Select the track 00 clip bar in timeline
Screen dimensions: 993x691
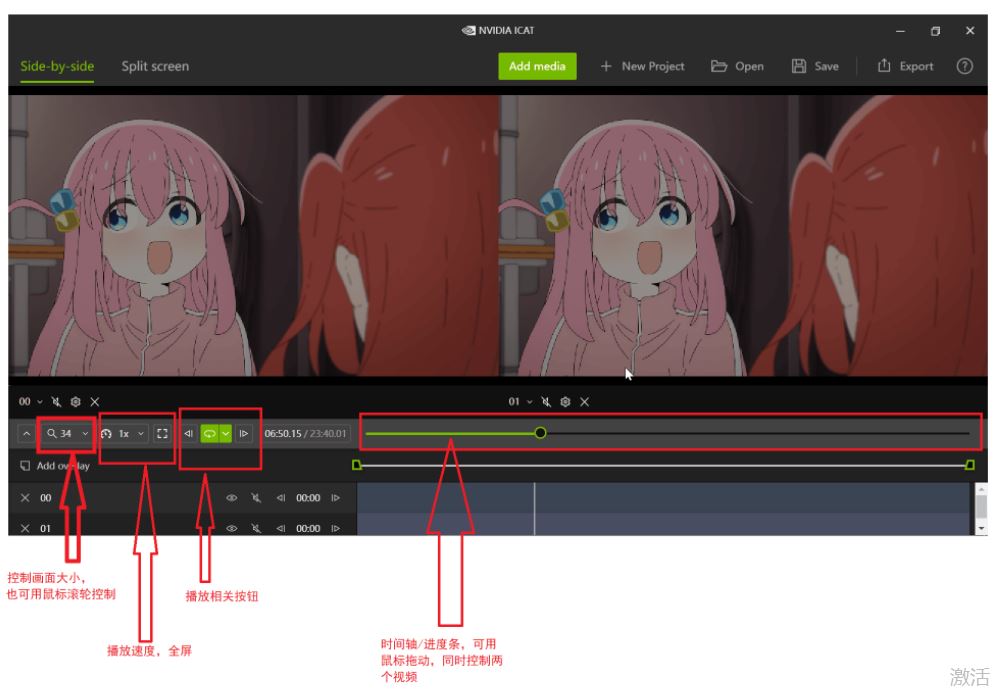click(663, 498)
